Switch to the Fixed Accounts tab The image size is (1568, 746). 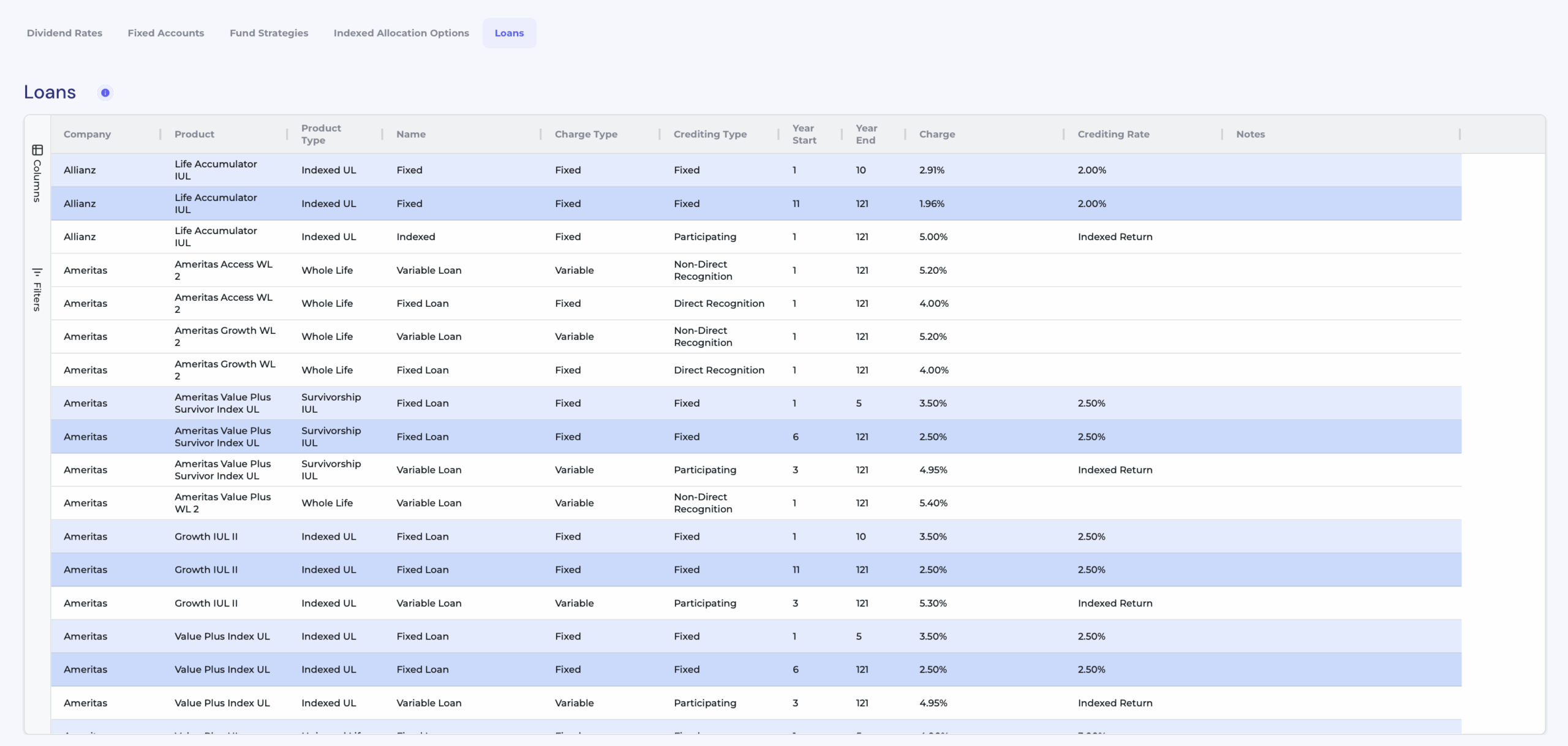[166, 33]
